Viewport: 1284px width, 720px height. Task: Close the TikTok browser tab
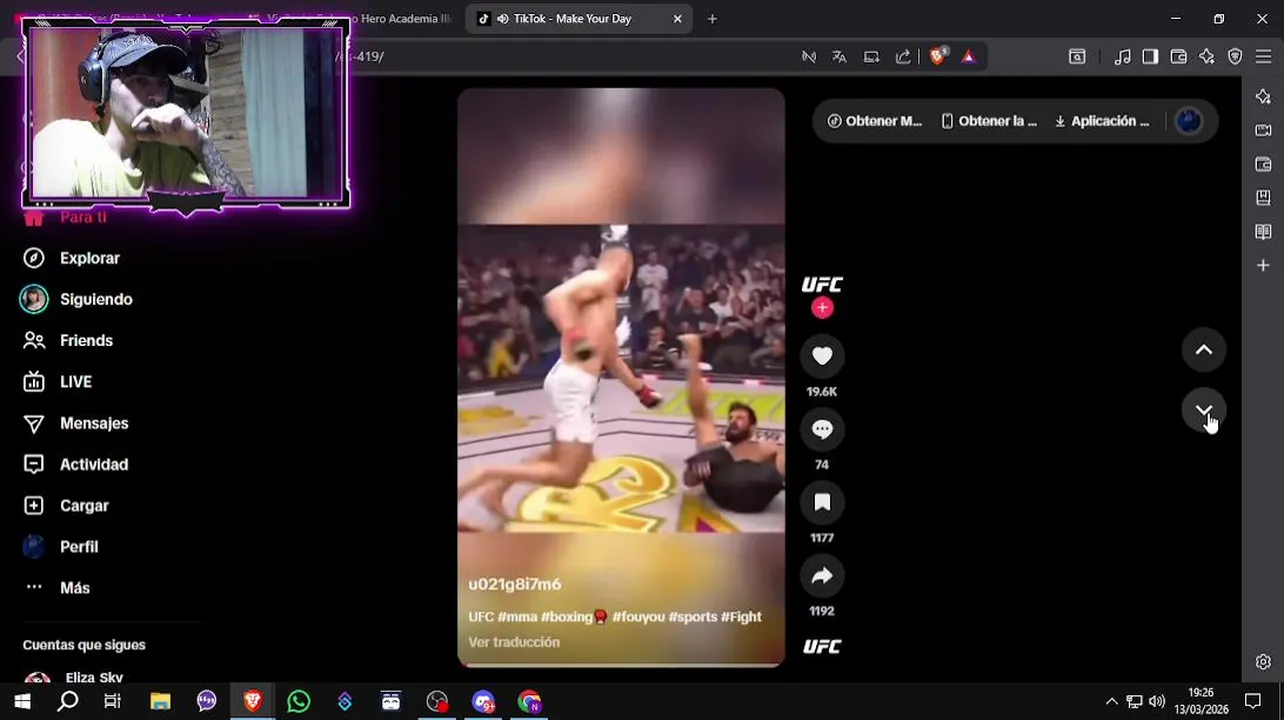[x=677, y=19]
